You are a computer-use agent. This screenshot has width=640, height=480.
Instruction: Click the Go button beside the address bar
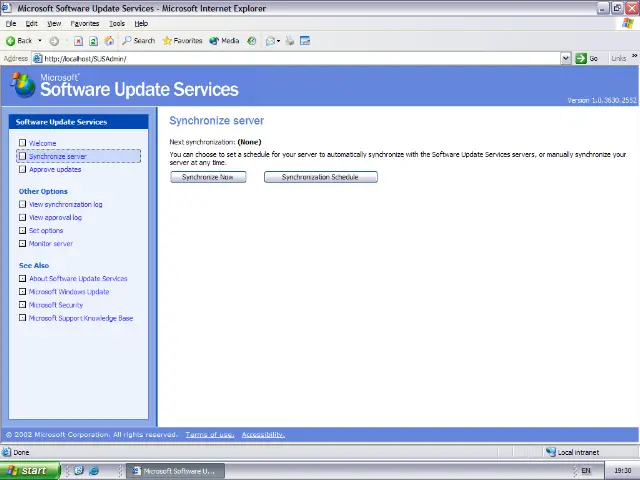[587, 58]
